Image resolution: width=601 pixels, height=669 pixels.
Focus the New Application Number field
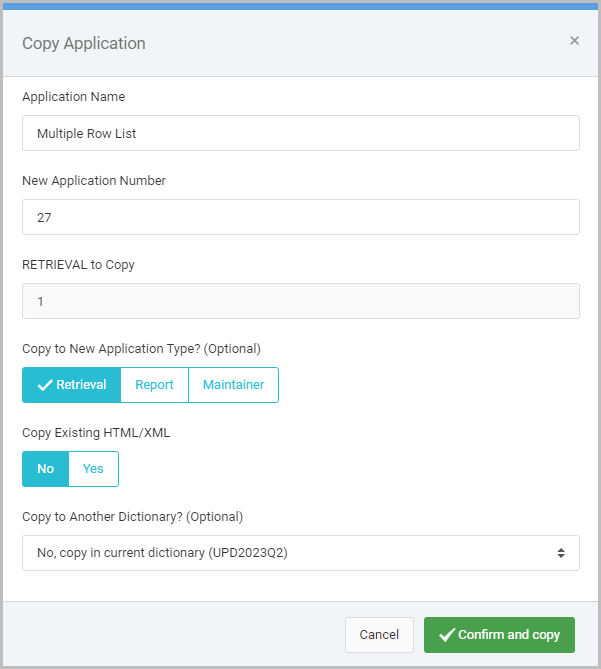pyautogui.click(x=301, y=217)
